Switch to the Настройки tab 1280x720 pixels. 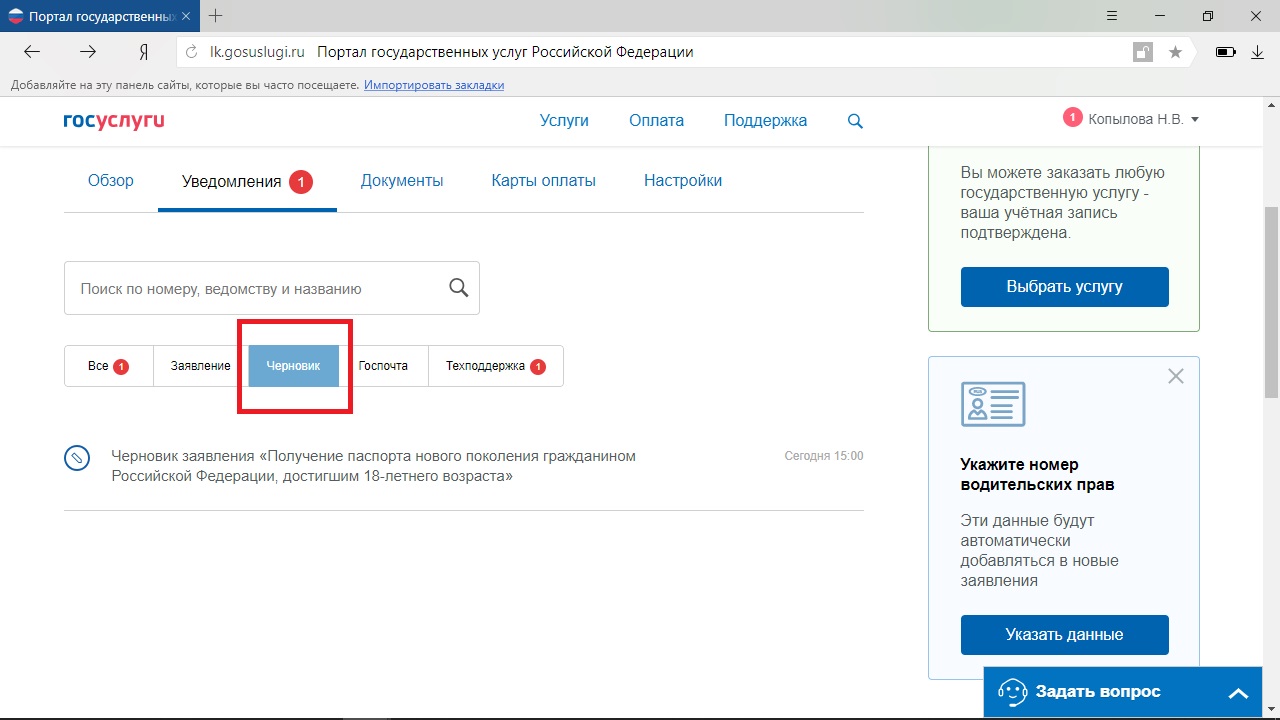tap(683, 181)
